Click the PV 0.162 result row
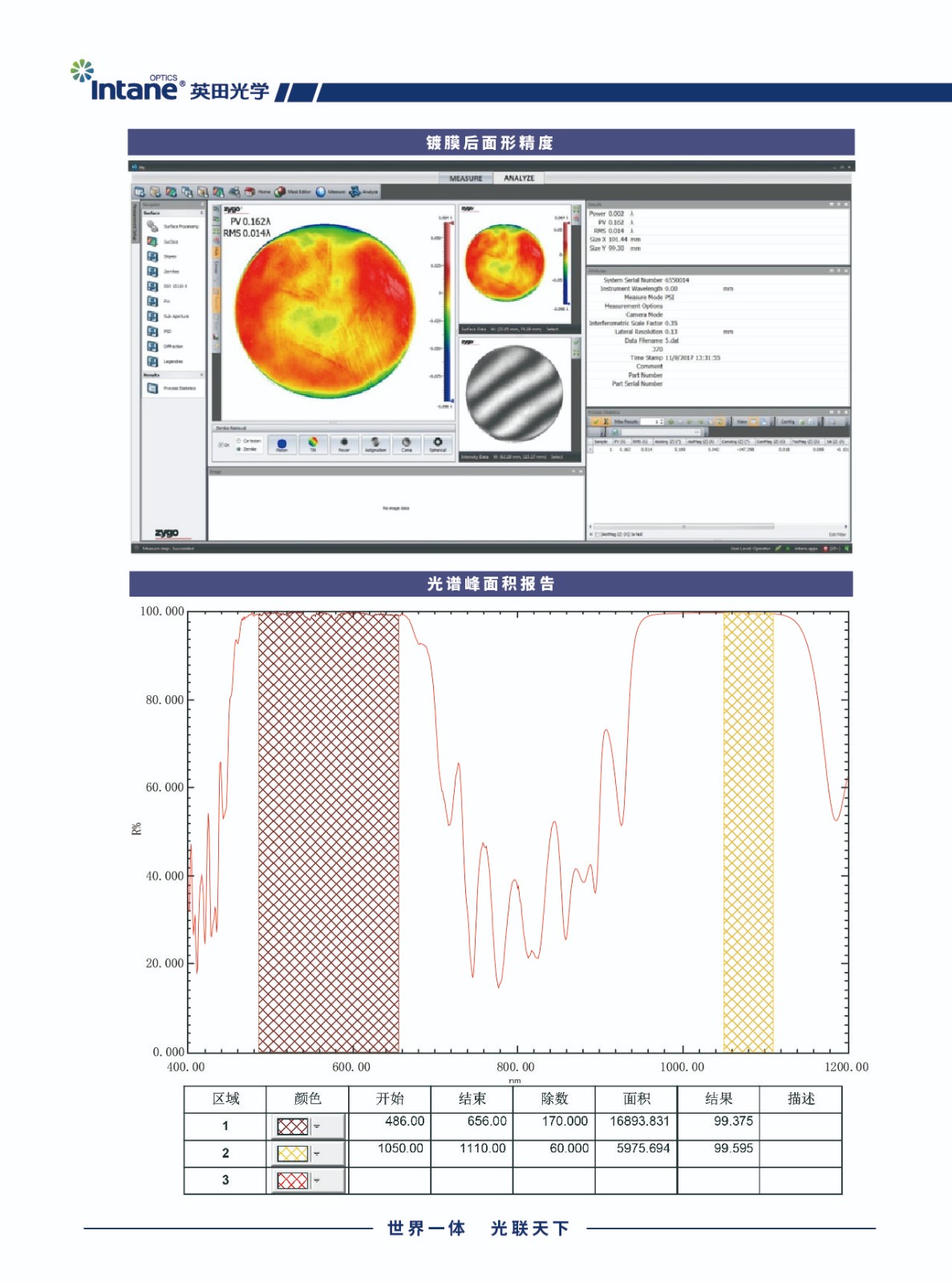952x1283 pixels. (616, 222)
